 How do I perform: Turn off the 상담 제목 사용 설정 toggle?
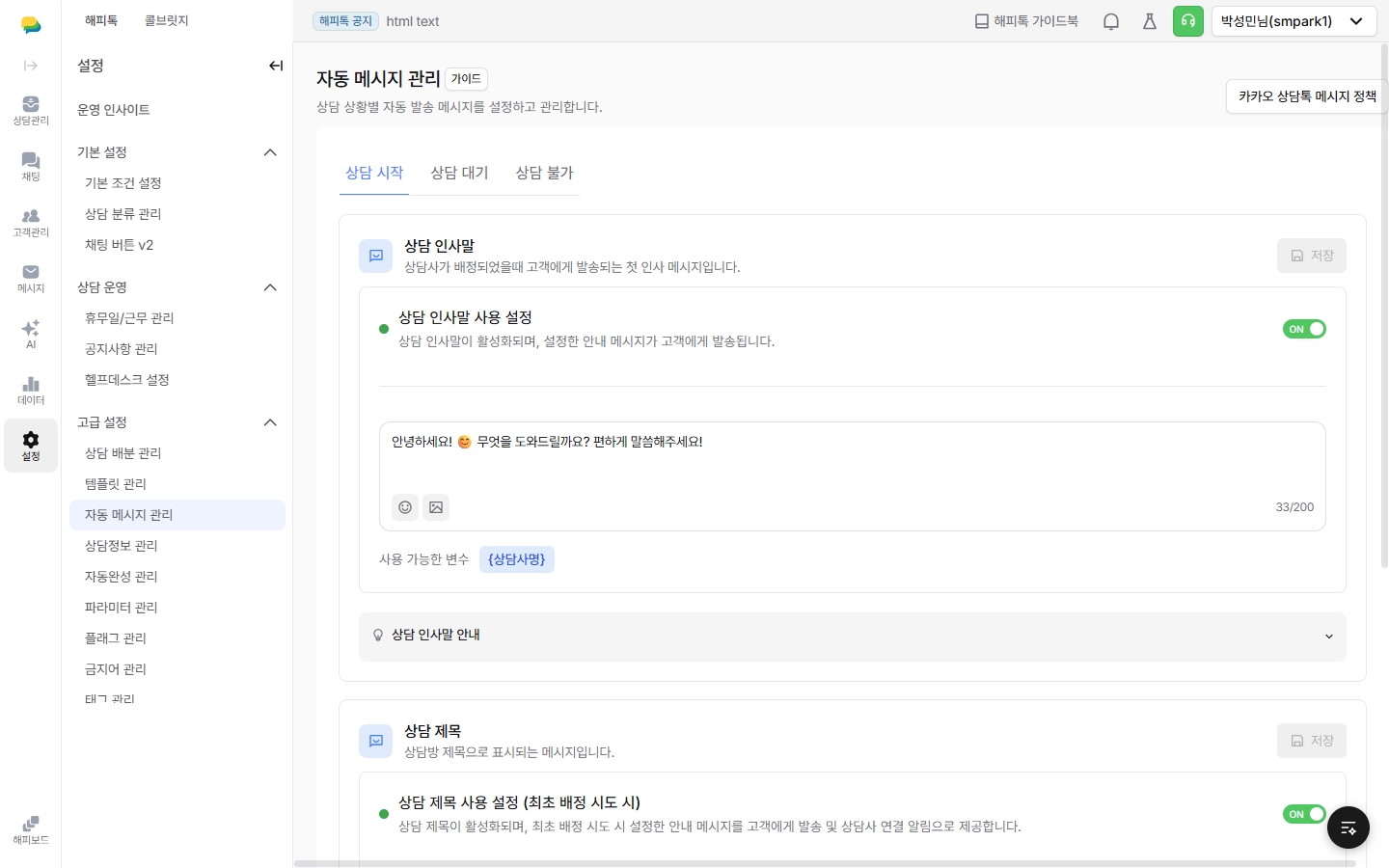point(1304,814)
